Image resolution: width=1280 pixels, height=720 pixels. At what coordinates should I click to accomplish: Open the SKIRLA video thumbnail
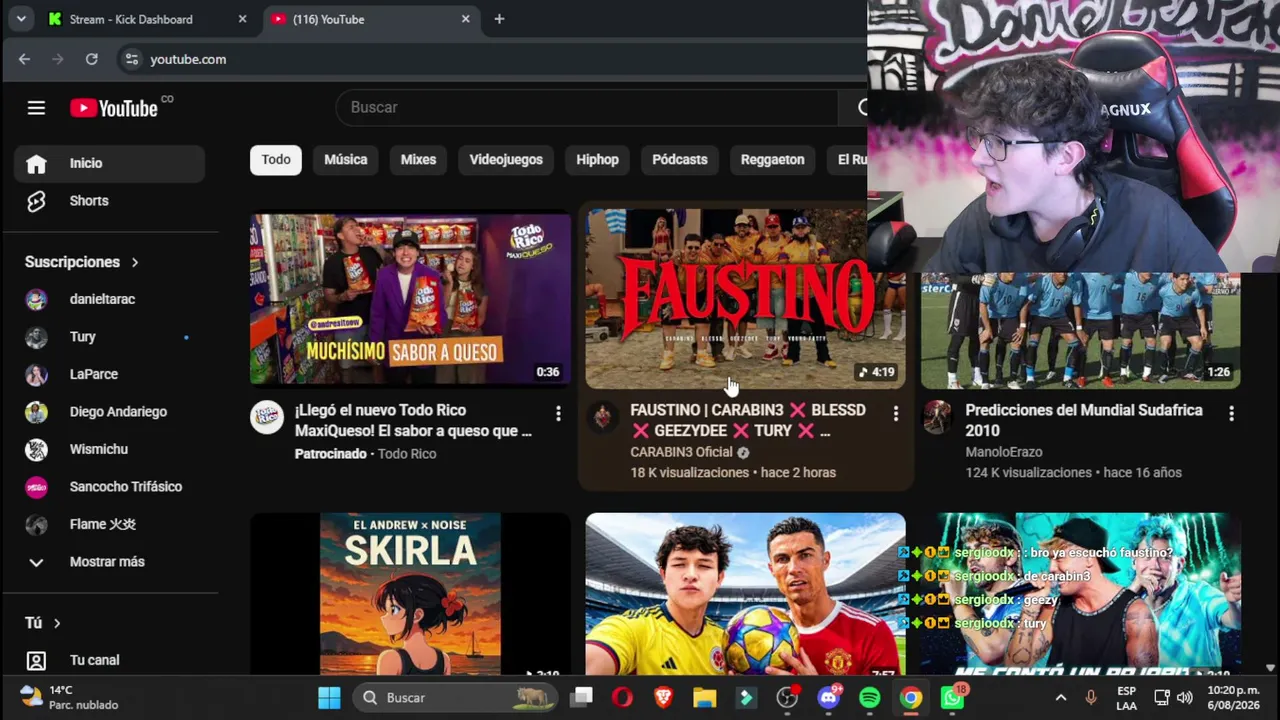click(410, 594)
